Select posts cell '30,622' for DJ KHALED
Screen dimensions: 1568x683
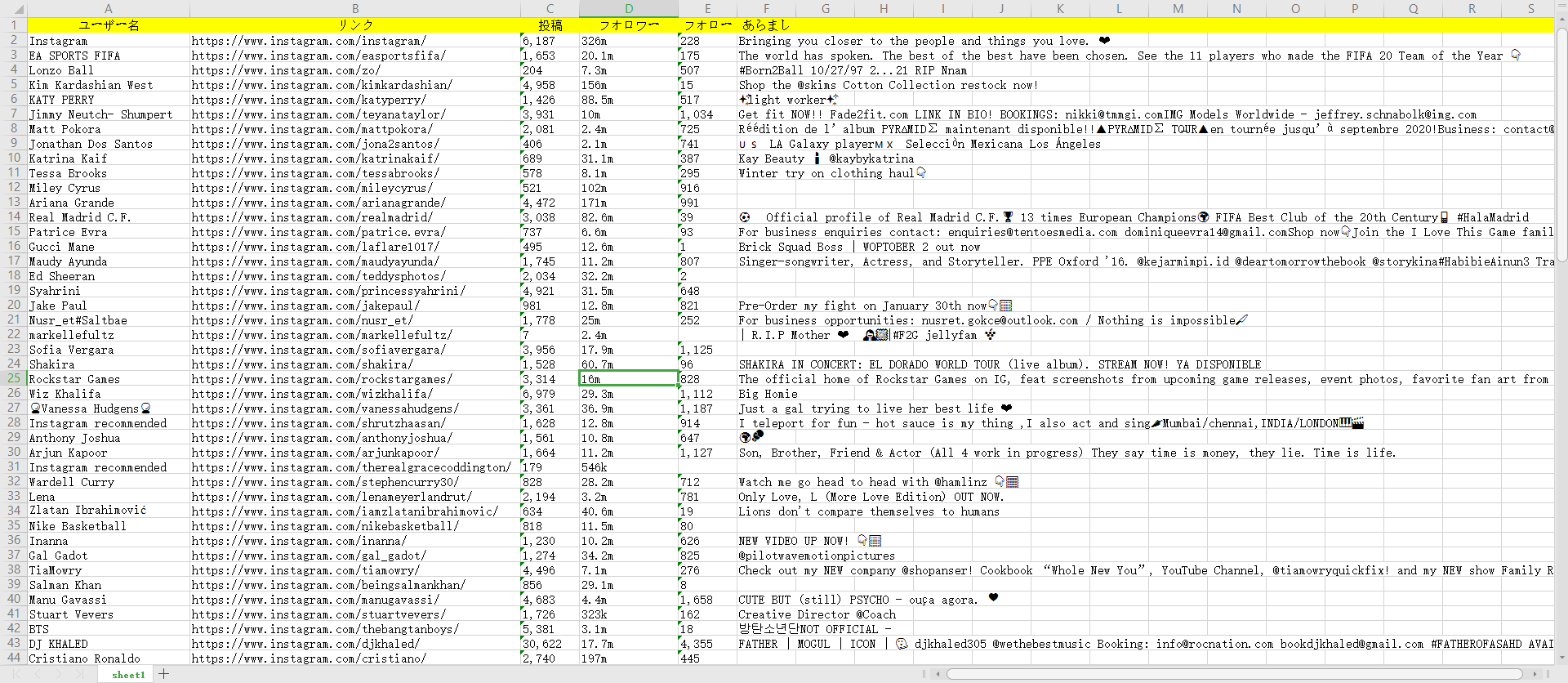(550, 643)
